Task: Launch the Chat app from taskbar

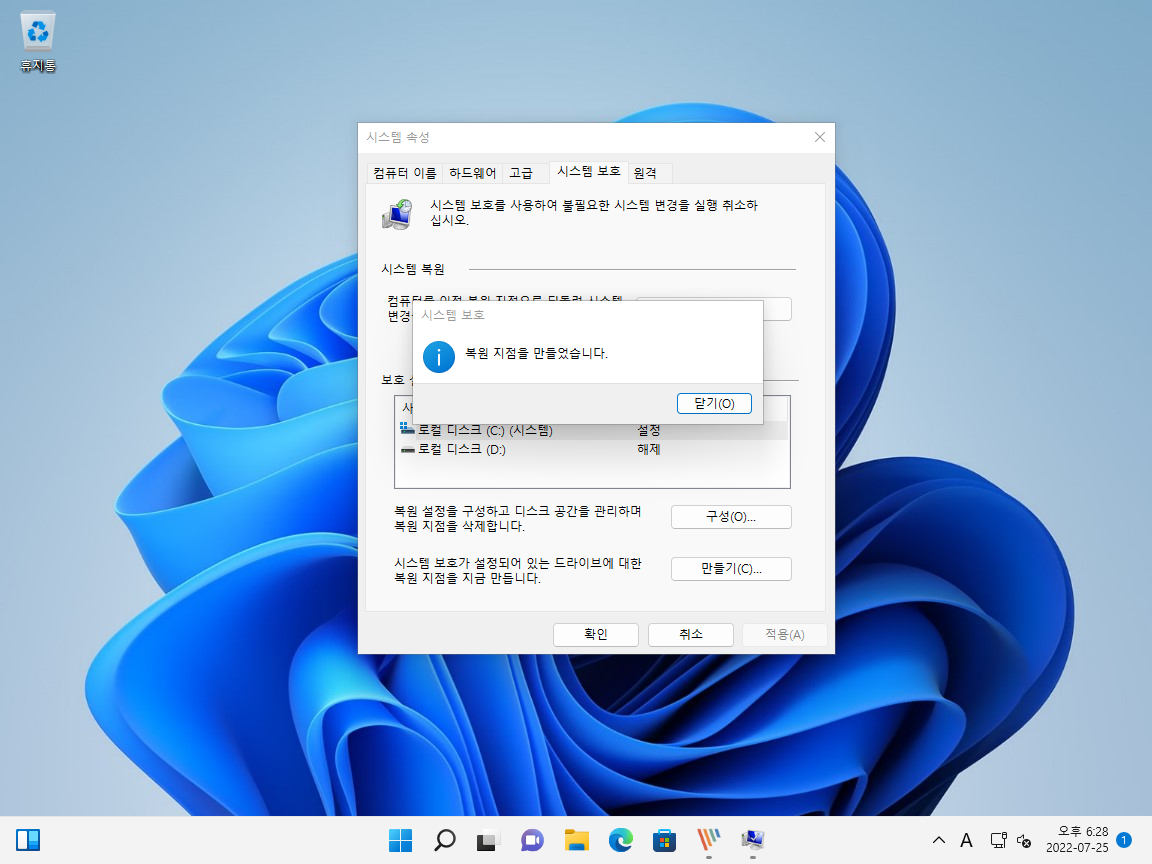Action: coord(532,840)
